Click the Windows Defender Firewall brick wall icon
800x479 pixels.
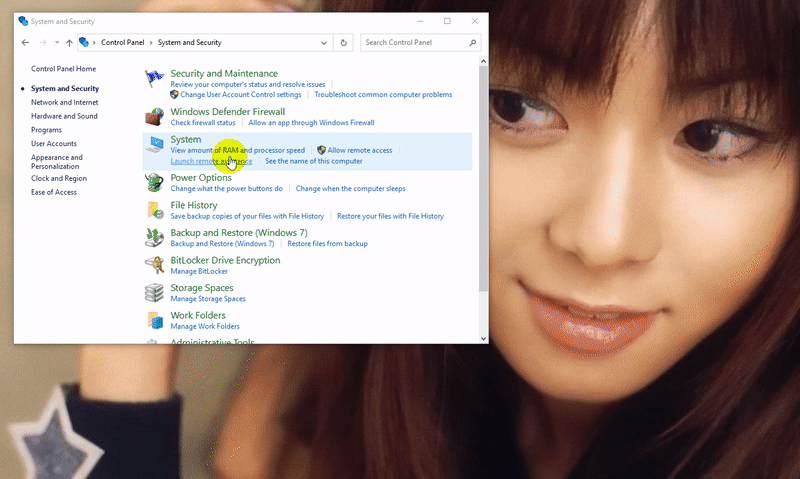coord(154,116)
